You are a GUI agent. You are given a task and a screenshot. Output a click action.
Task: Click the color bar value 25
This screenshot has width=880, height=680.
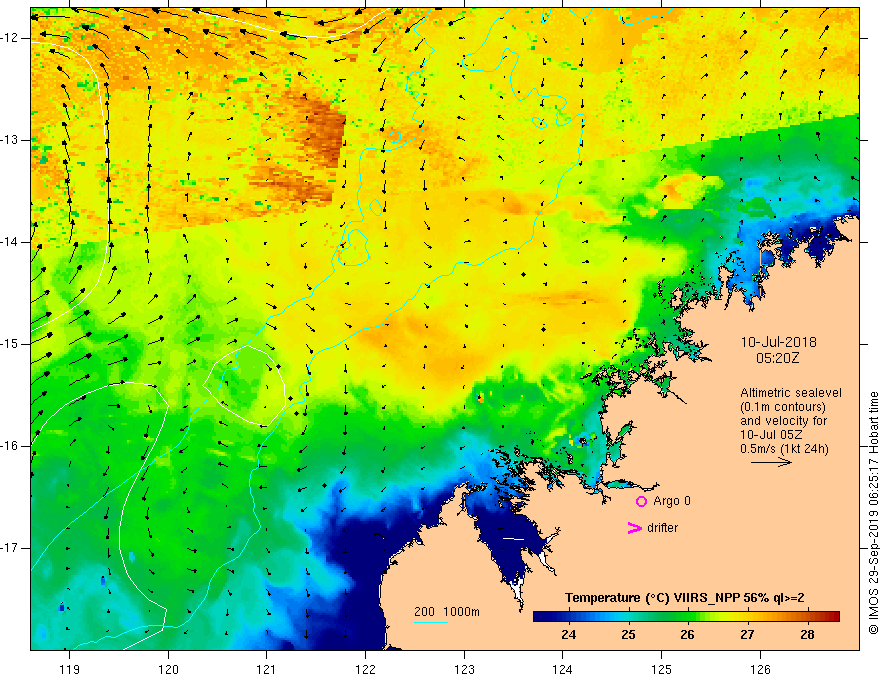coord(628,635)
